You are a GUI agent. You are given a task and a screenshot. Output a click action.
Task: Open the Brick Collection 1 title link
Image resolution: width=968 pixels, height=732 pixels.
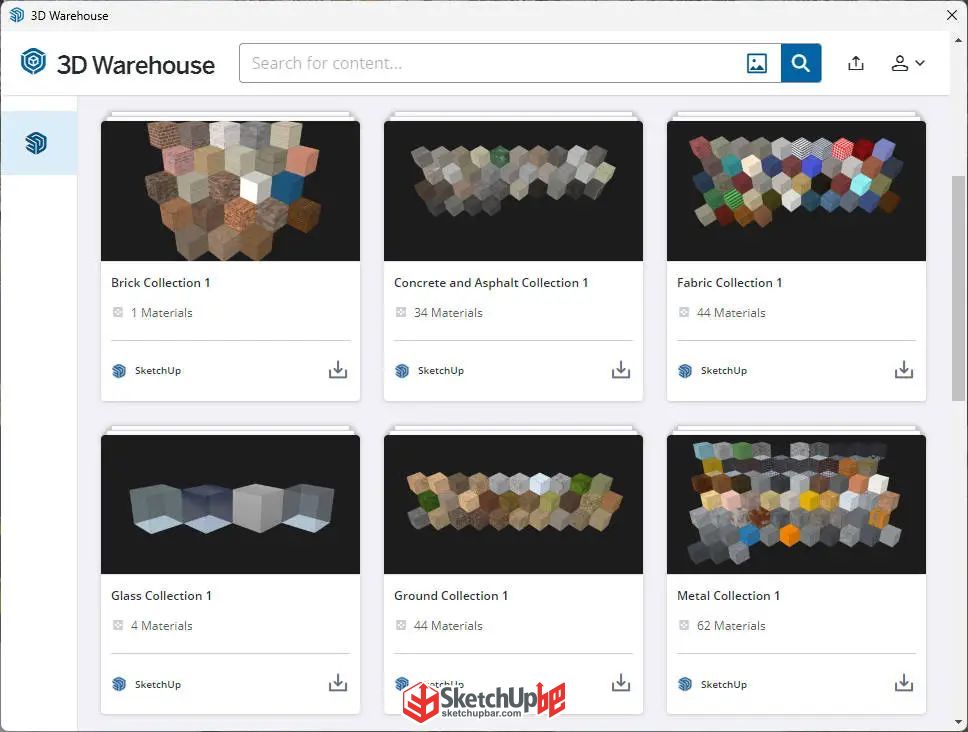[161, 283]
